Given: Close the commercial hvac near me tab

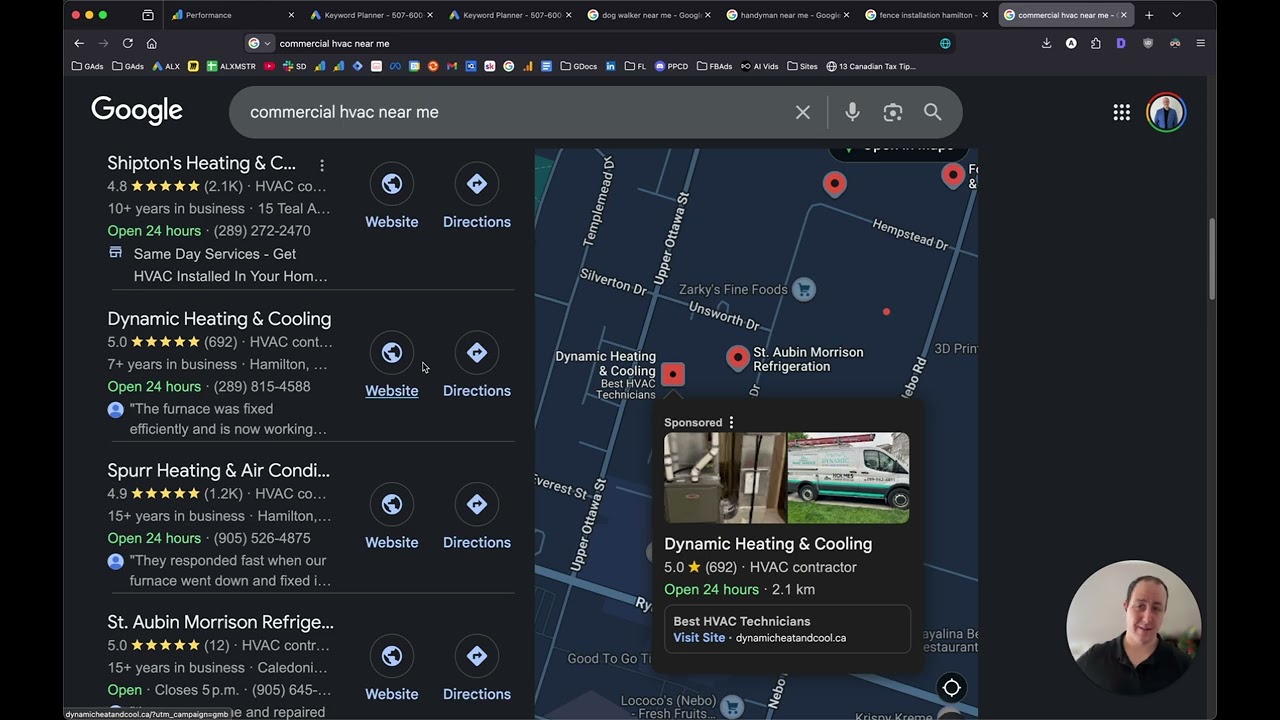Looking at the screenshot, I should (x=1124, y=15).
